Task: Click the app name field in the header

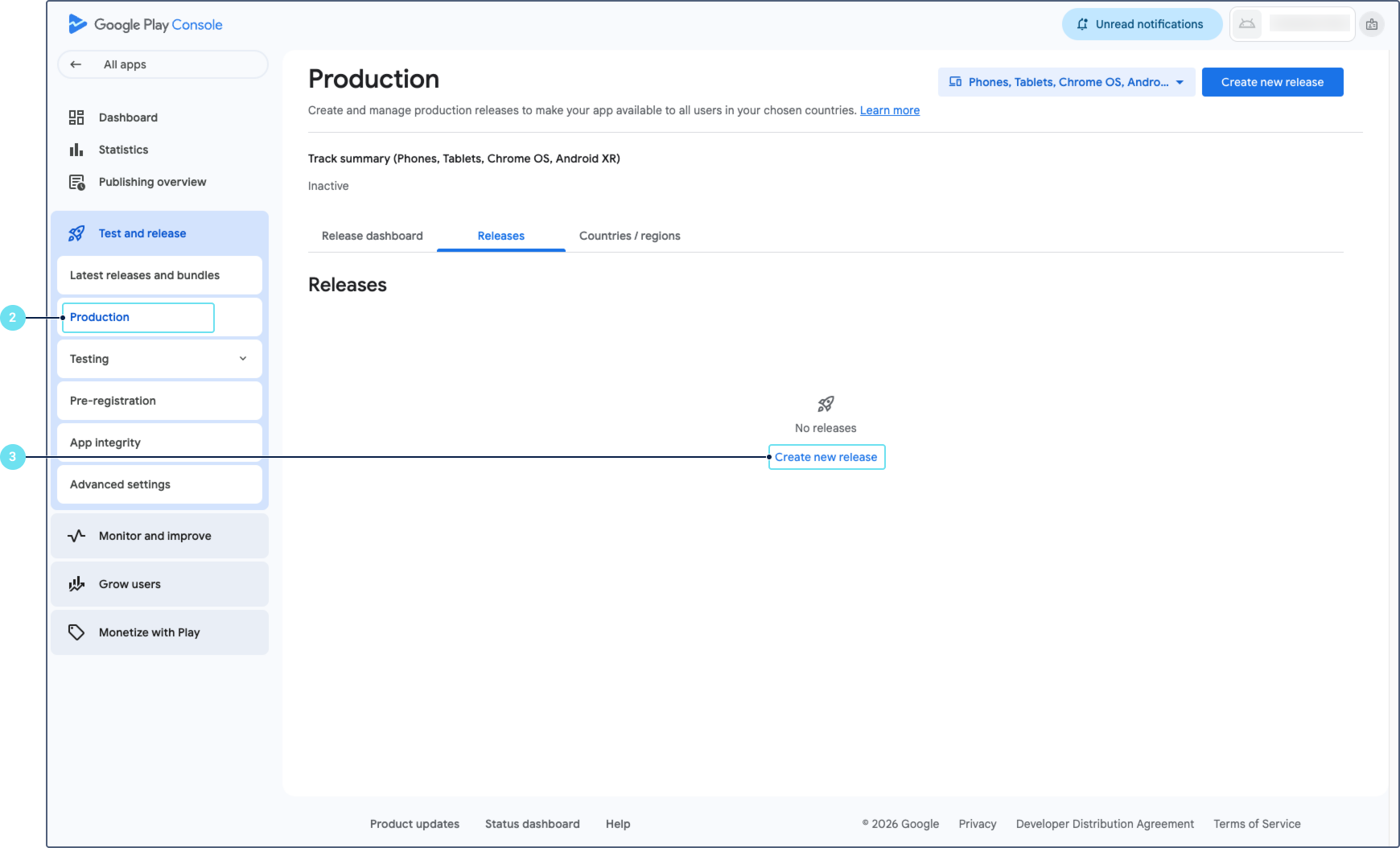Action: pyautogui.click(x=1310, y=24)
